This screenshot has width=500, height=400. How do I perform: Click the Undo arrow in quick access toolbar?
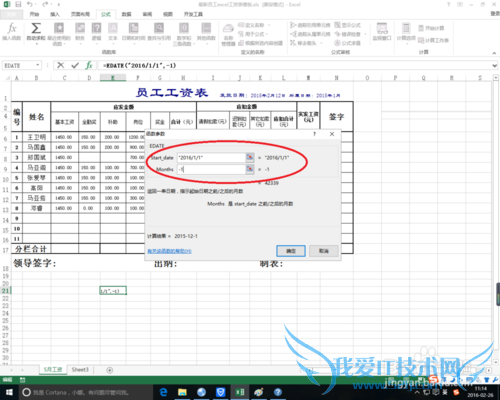(30, 4)
